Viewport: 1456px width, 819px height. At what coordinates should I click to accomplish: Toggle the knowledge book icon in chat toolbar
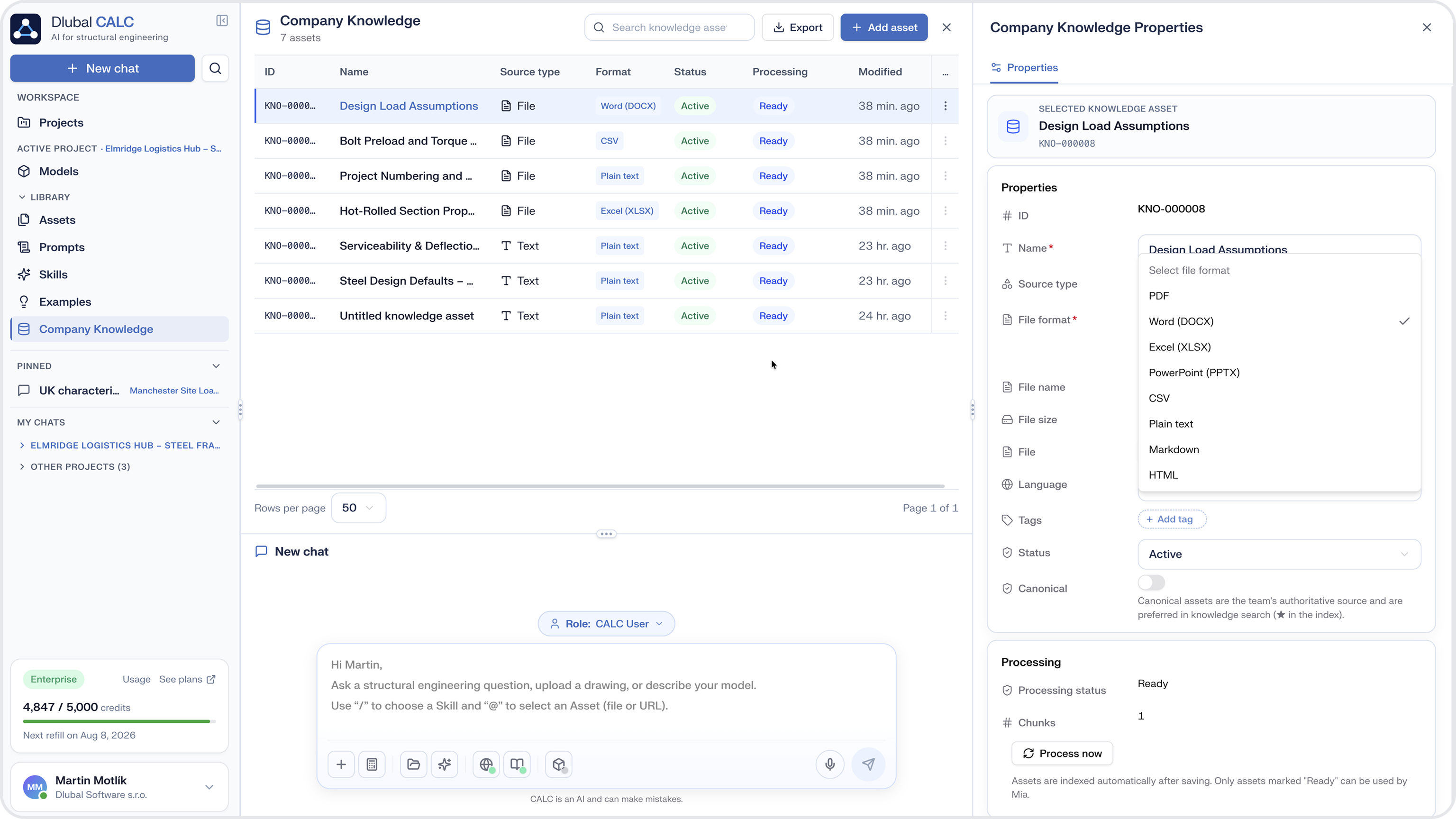[x=517, y=765]
